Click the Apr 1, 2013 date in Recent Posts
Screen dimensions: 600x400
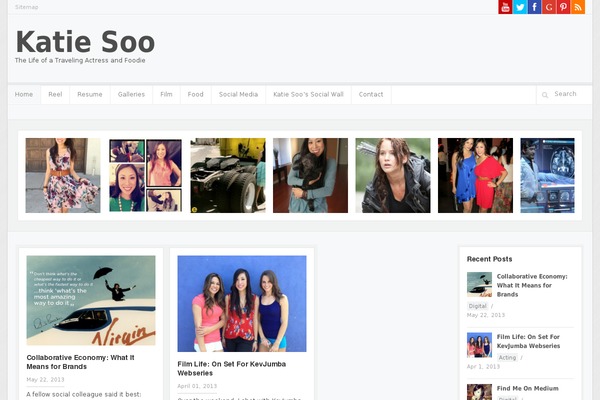tap(483, 367)
